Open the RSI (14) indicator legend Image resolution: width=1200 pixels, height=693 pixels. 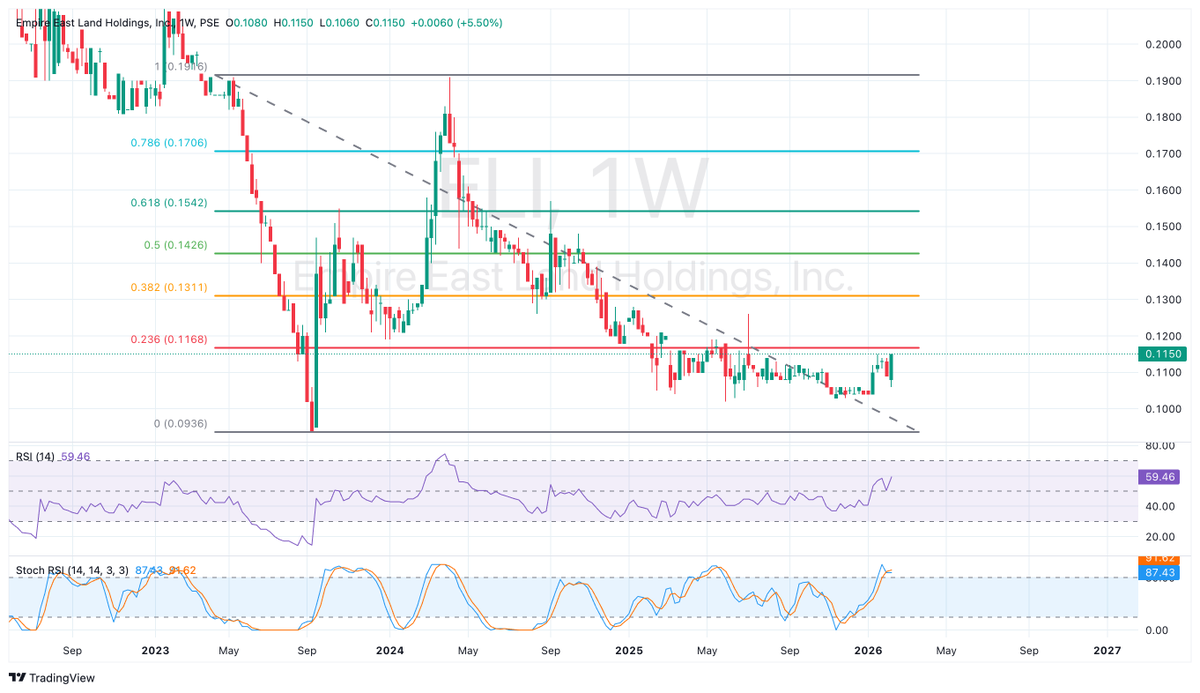(36, 457)
